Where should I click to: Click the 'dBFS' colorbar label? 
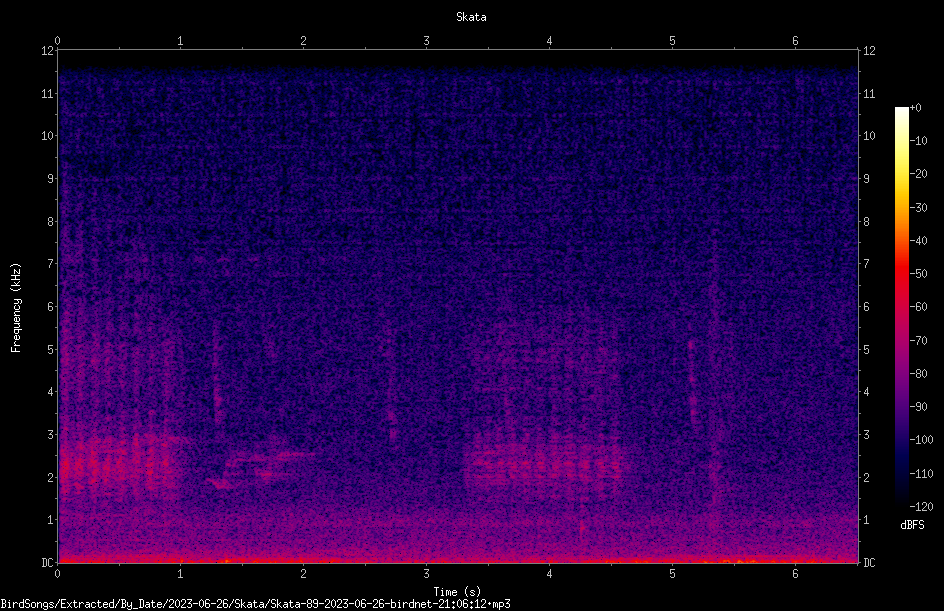(x=912, y=525)
